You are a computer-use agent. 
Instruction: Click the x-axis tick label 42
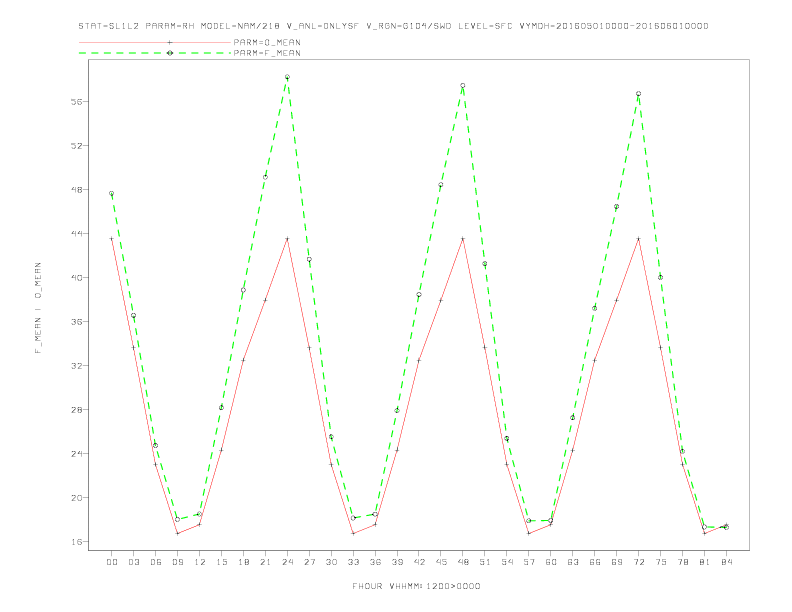[x=419, y=562]
